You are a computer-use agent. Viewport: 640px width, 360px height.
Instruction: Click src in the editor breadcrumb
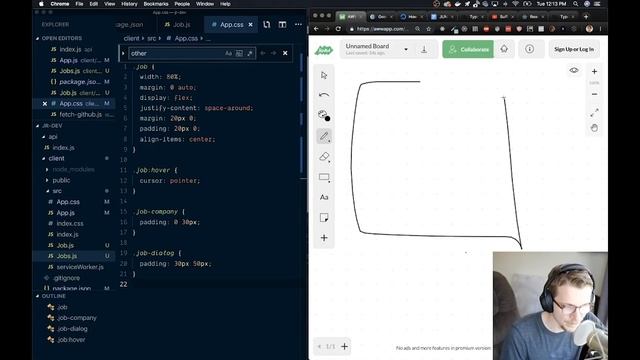click(x=151, y=38)
